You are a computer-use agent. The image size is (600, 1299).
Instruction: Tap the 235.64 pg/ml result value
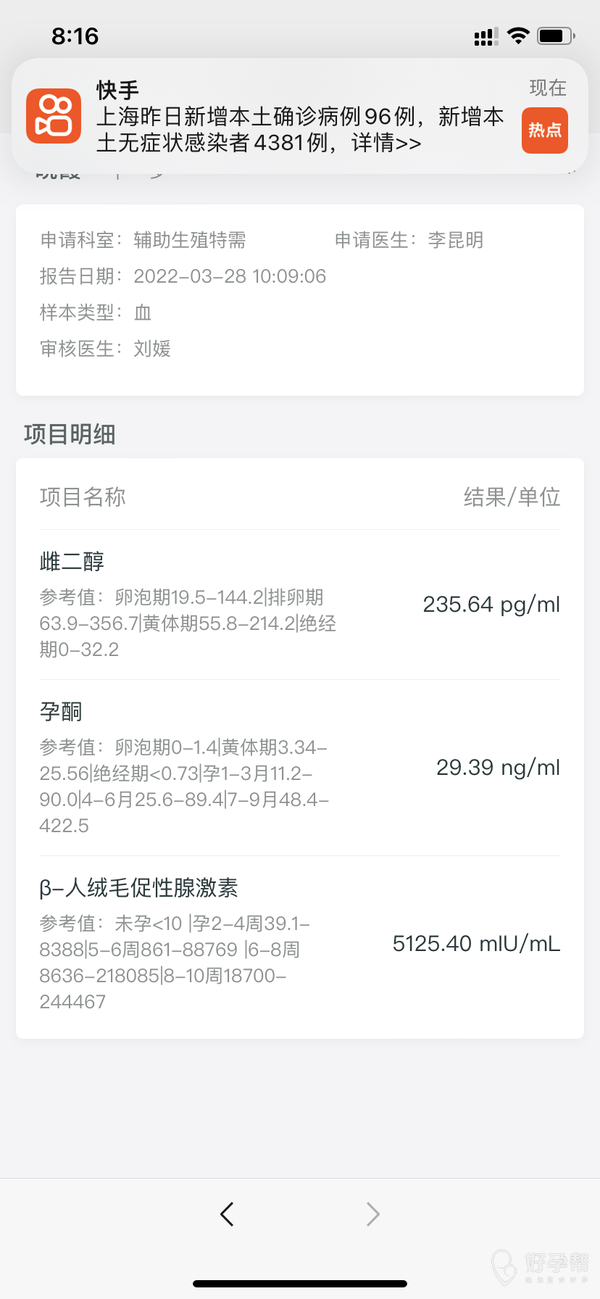(491, 604)
